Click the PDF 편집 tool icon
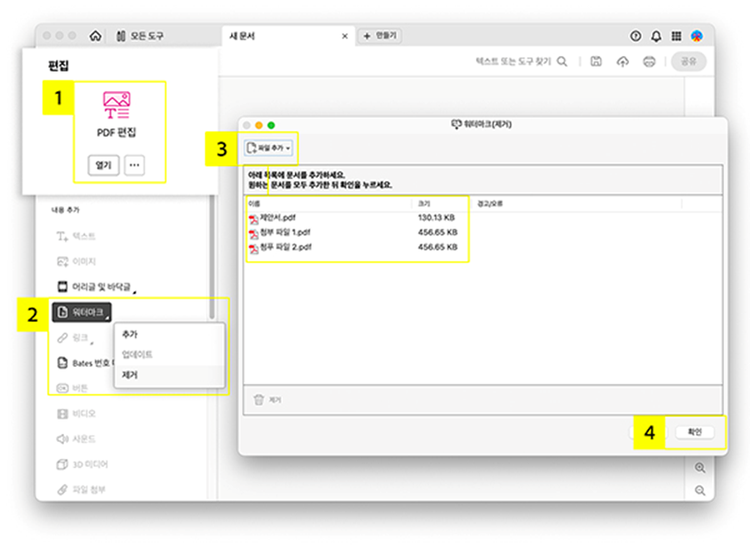 coord(116,105)
